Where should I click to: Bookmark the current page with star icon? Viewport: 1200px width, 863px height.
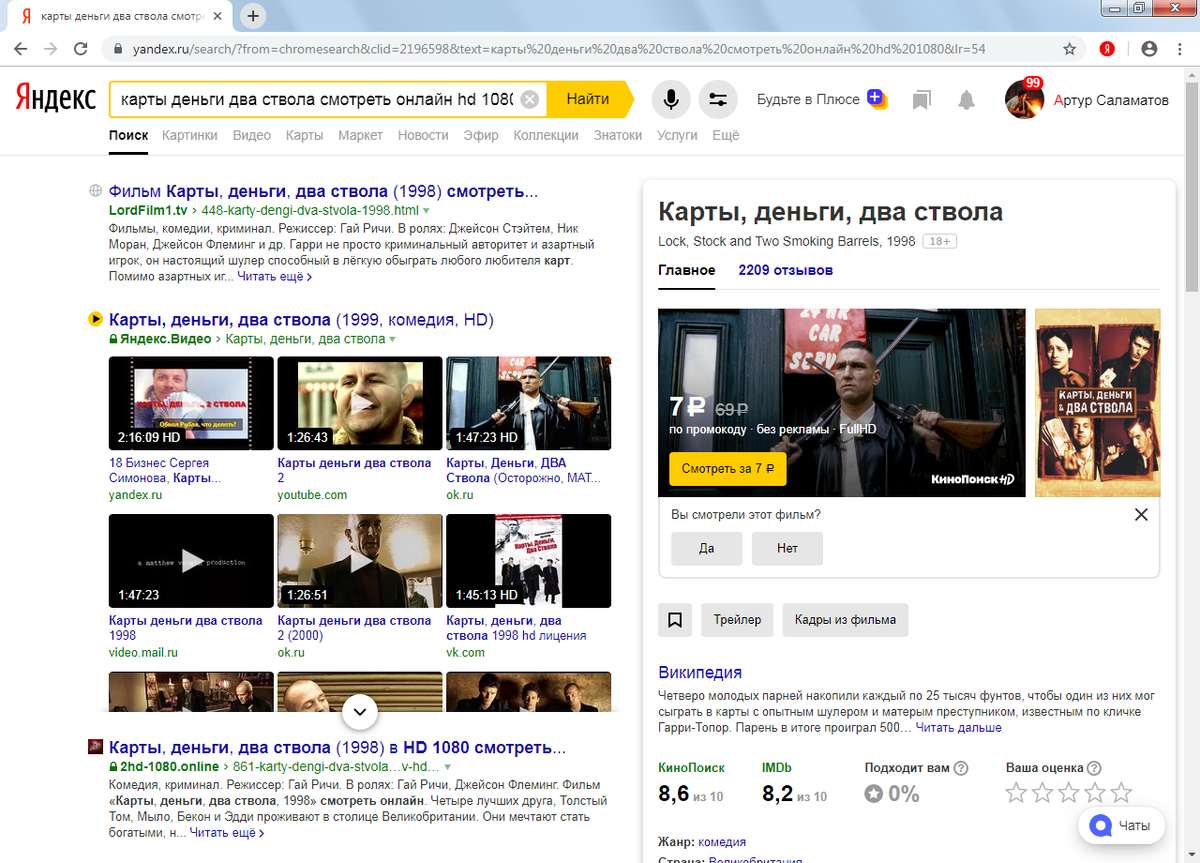(1069, 48)
